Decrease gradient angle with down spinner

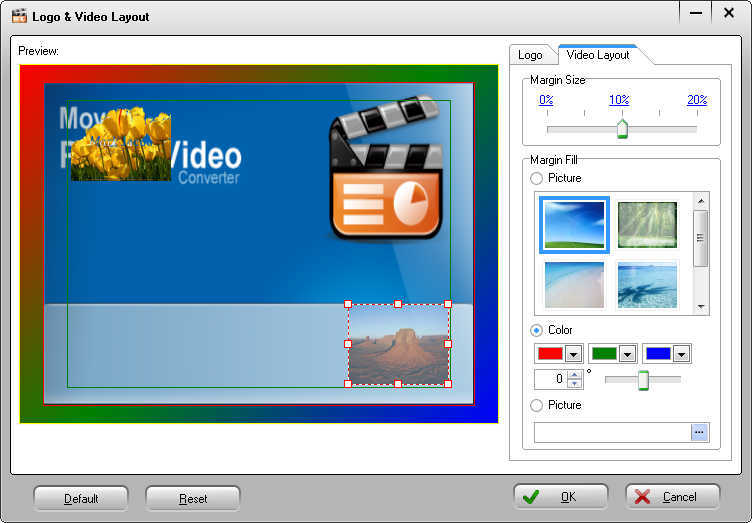pyautogui.click(x=575, y=384)
